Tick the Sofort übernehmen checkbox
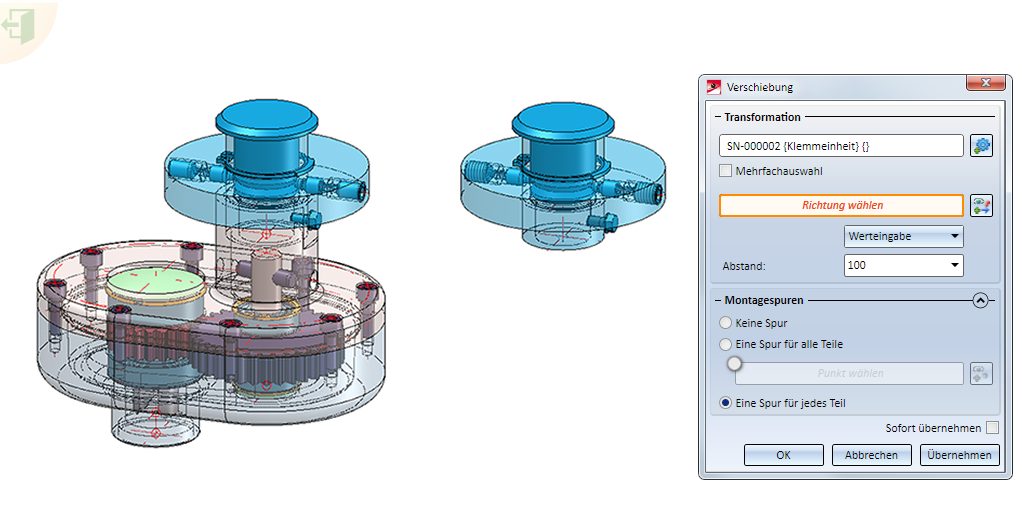Image resolution: width=1022 pixels, height=531 pixels. click(x=992, y=427)
